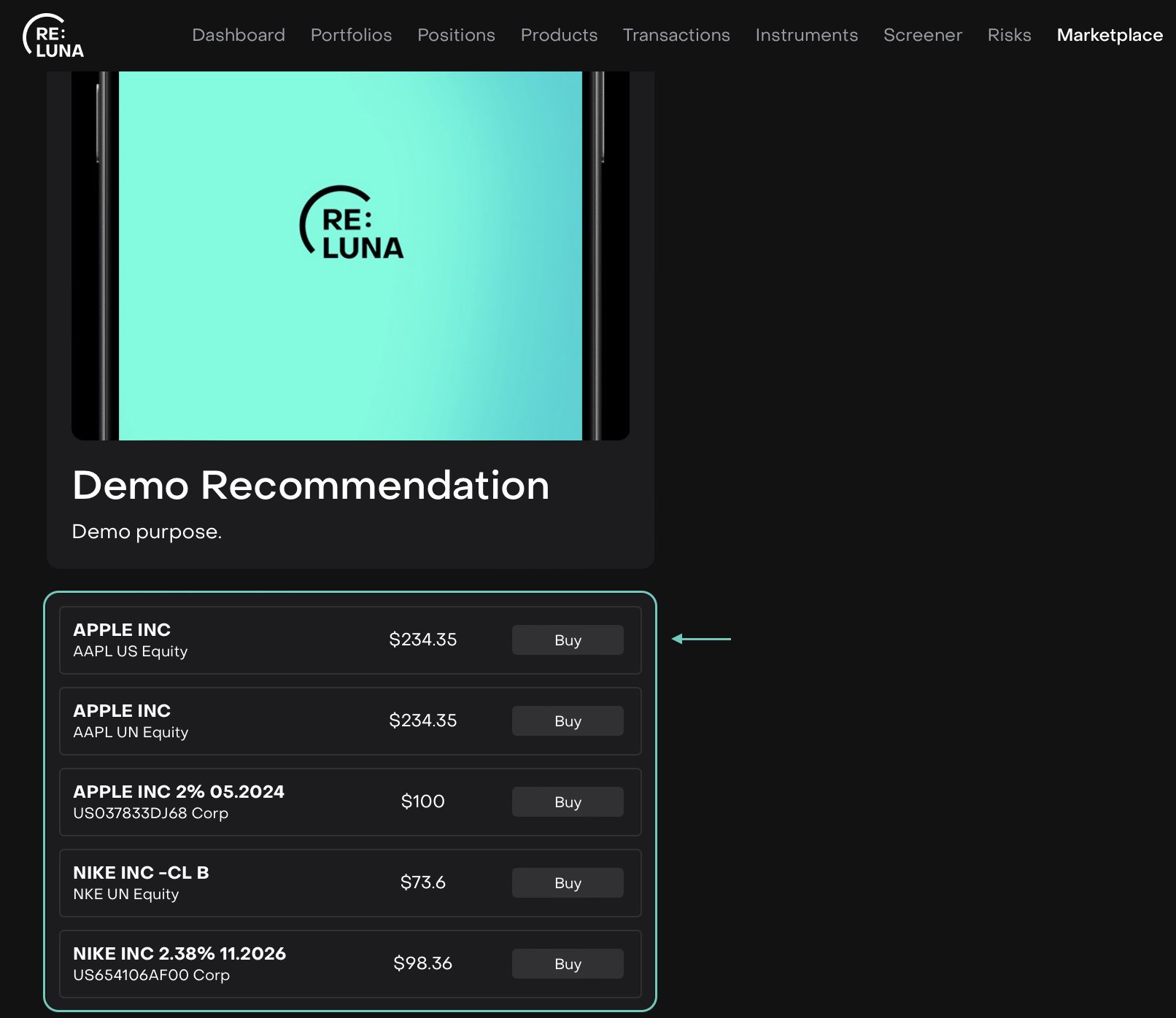Open the APPLE INC 2% 05.2024 row name
1176x1018 pixels.
click(x=179, y=792)
